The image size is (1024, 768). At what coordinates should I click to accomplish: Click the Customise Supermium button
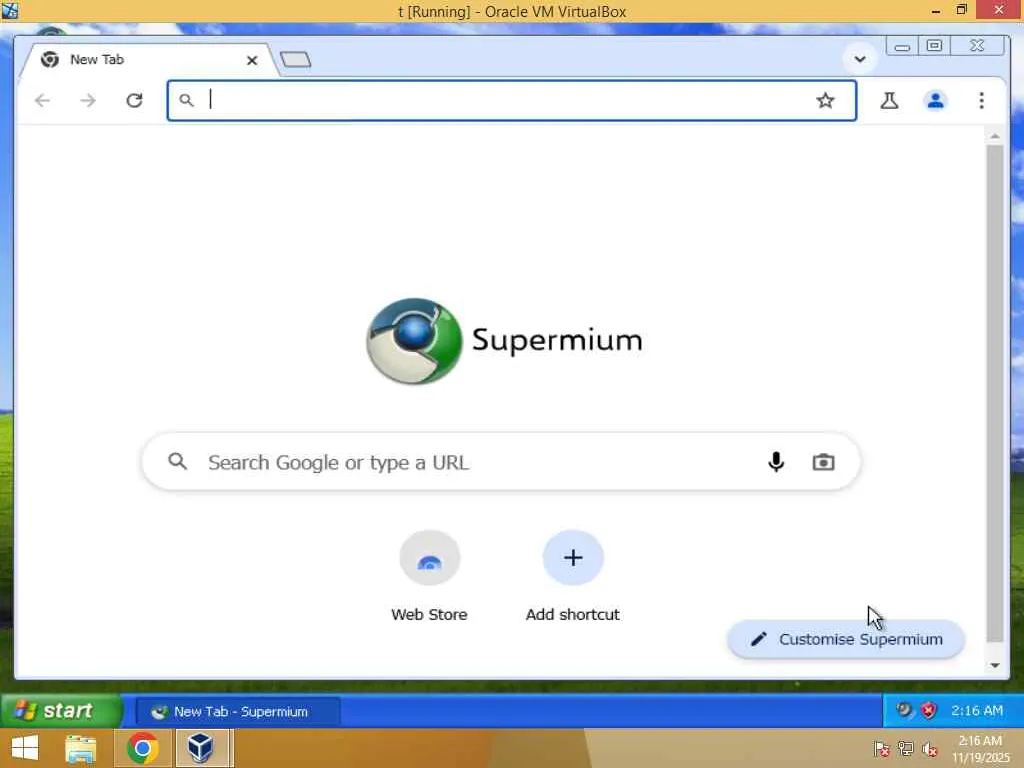[846, 639]
